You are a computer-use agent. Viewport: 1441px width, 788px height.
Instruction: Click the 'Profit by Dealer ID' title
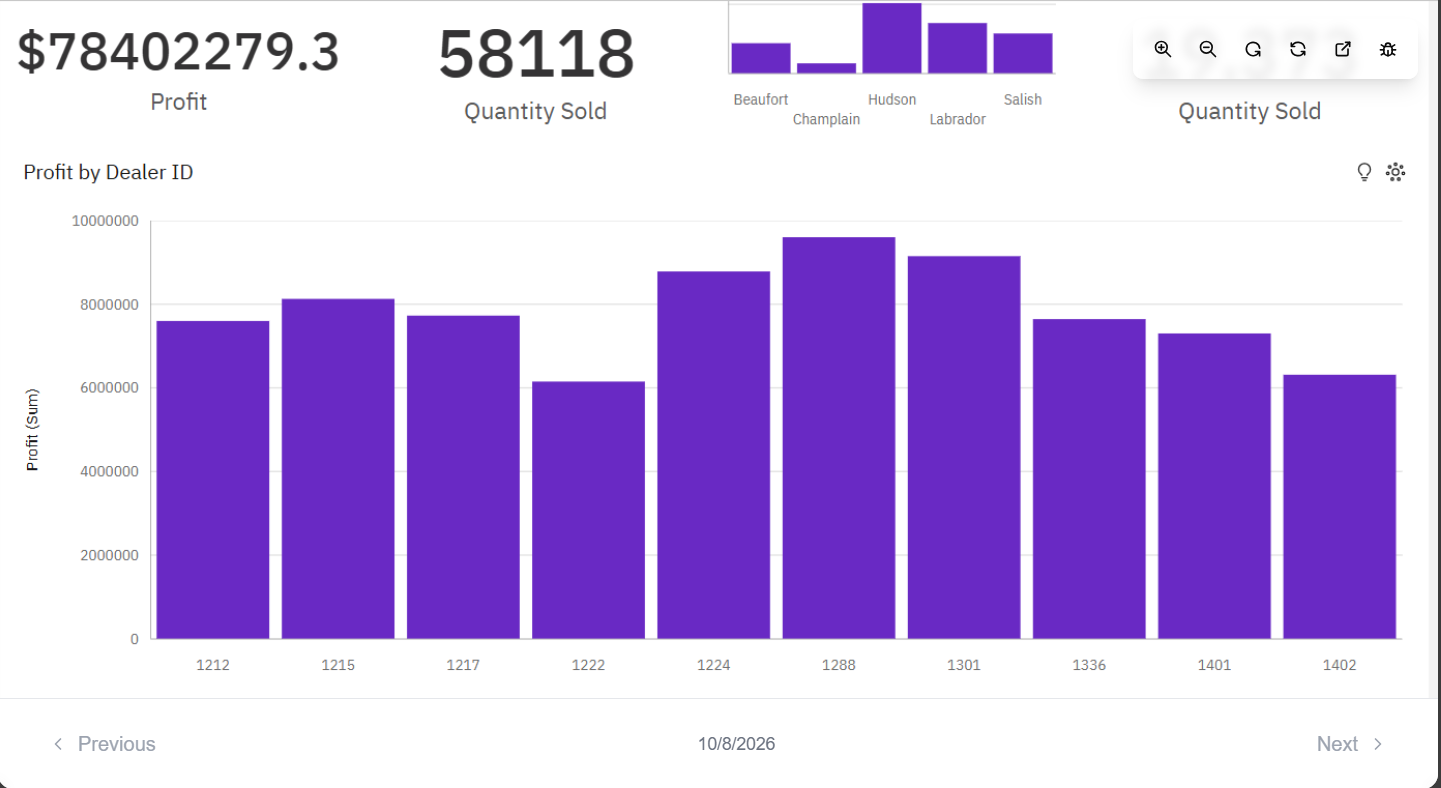click(108, 172)
